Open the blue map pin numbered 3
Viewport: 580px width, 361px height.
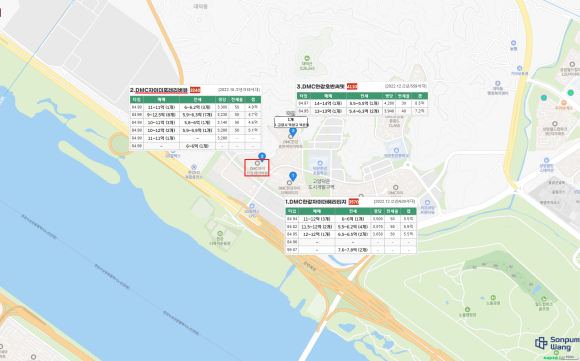pyautogui.click(x=293, y=131)
